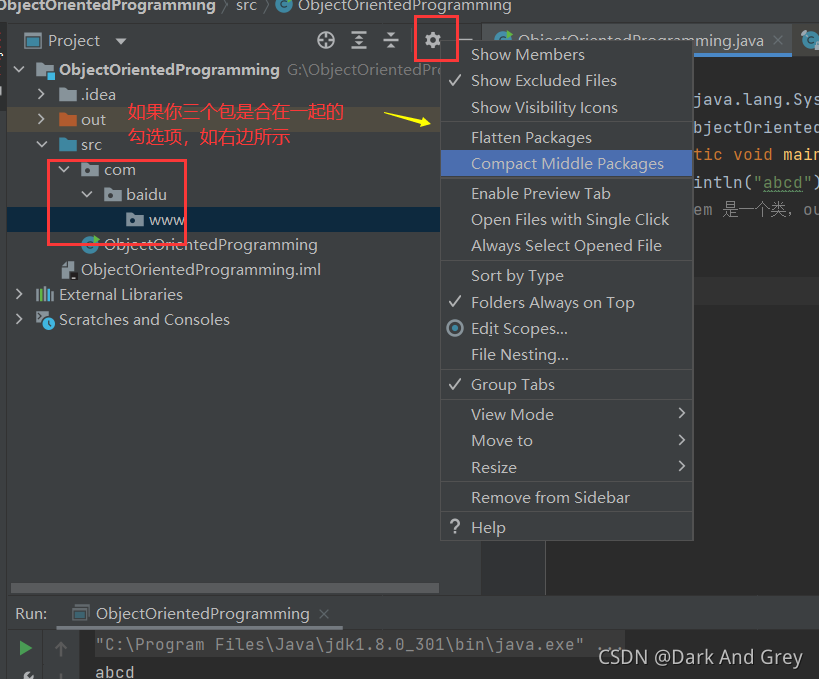Open the Move to submenu

[x=567, y=441]
